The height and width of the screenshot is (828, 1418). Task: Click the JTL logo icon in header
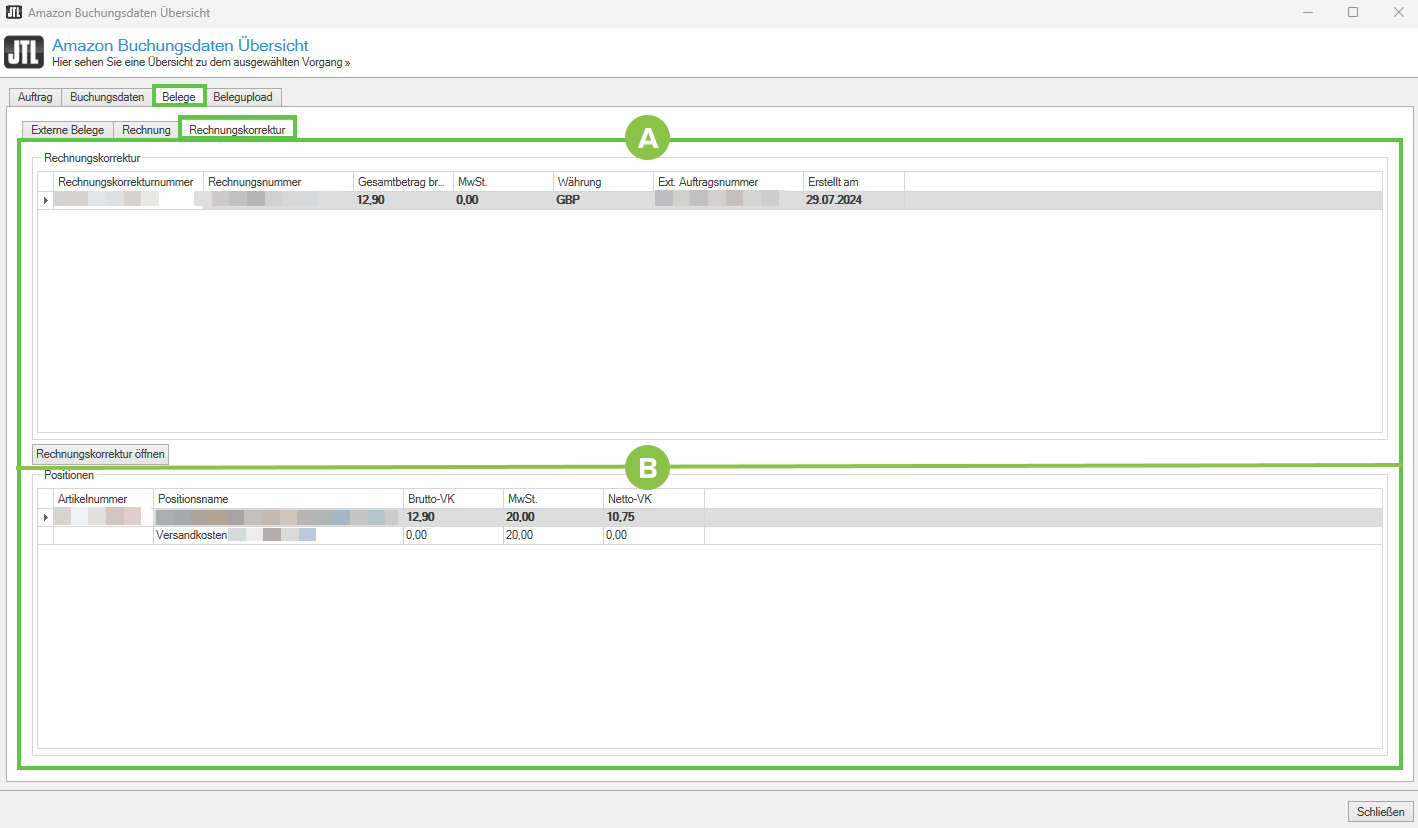(x=24, y=52)
